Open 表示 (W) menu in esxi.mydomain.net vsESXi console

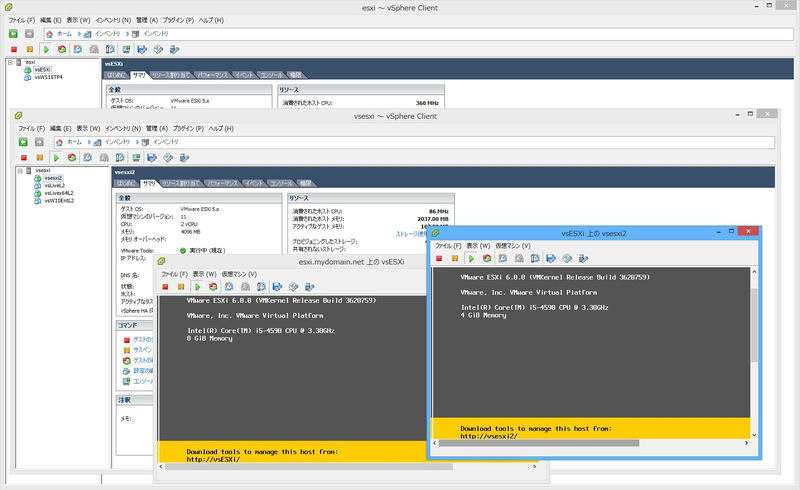coord(204,275)
